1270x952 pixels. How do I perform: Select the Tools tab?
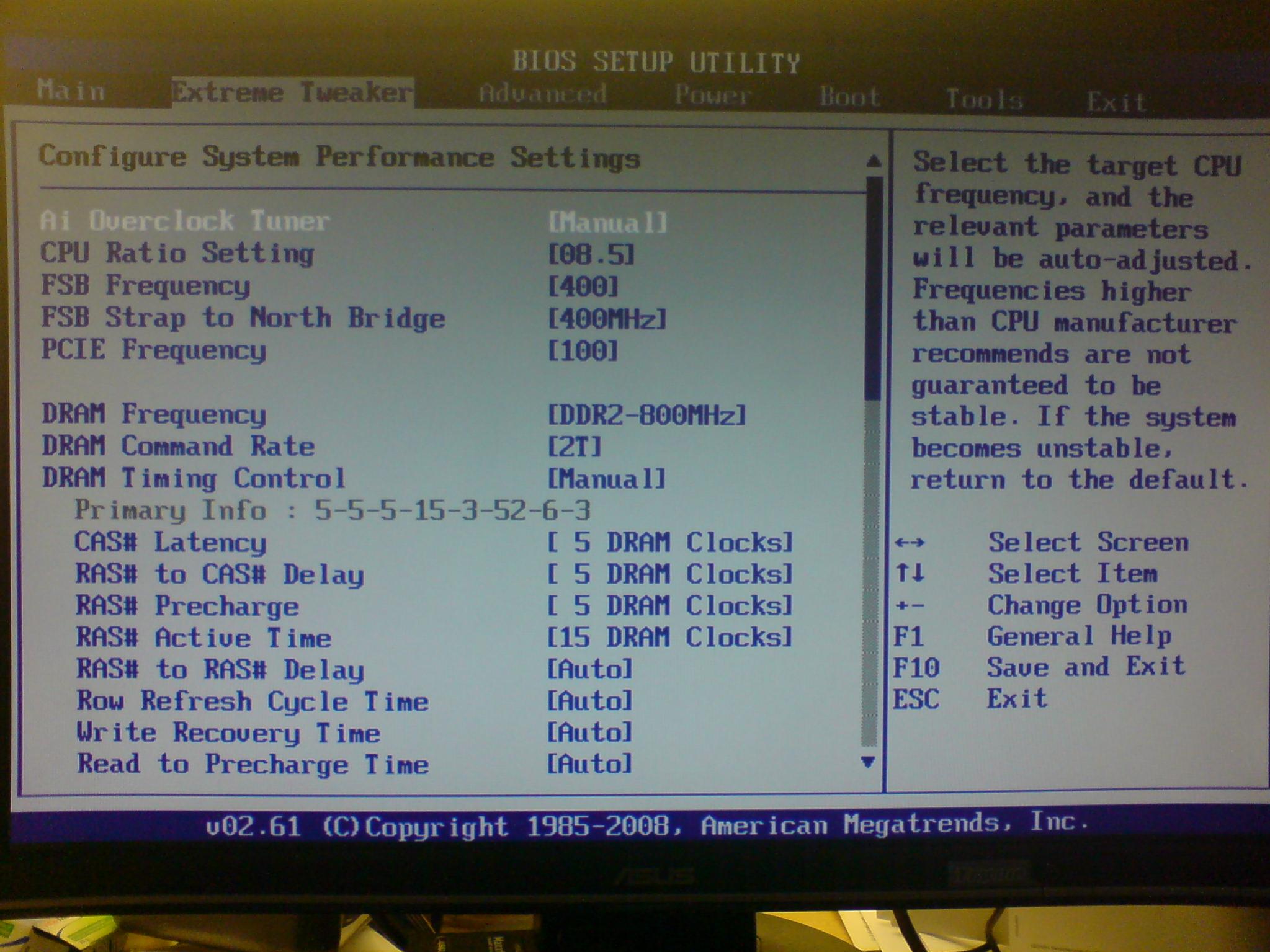(x=984, y=99)
